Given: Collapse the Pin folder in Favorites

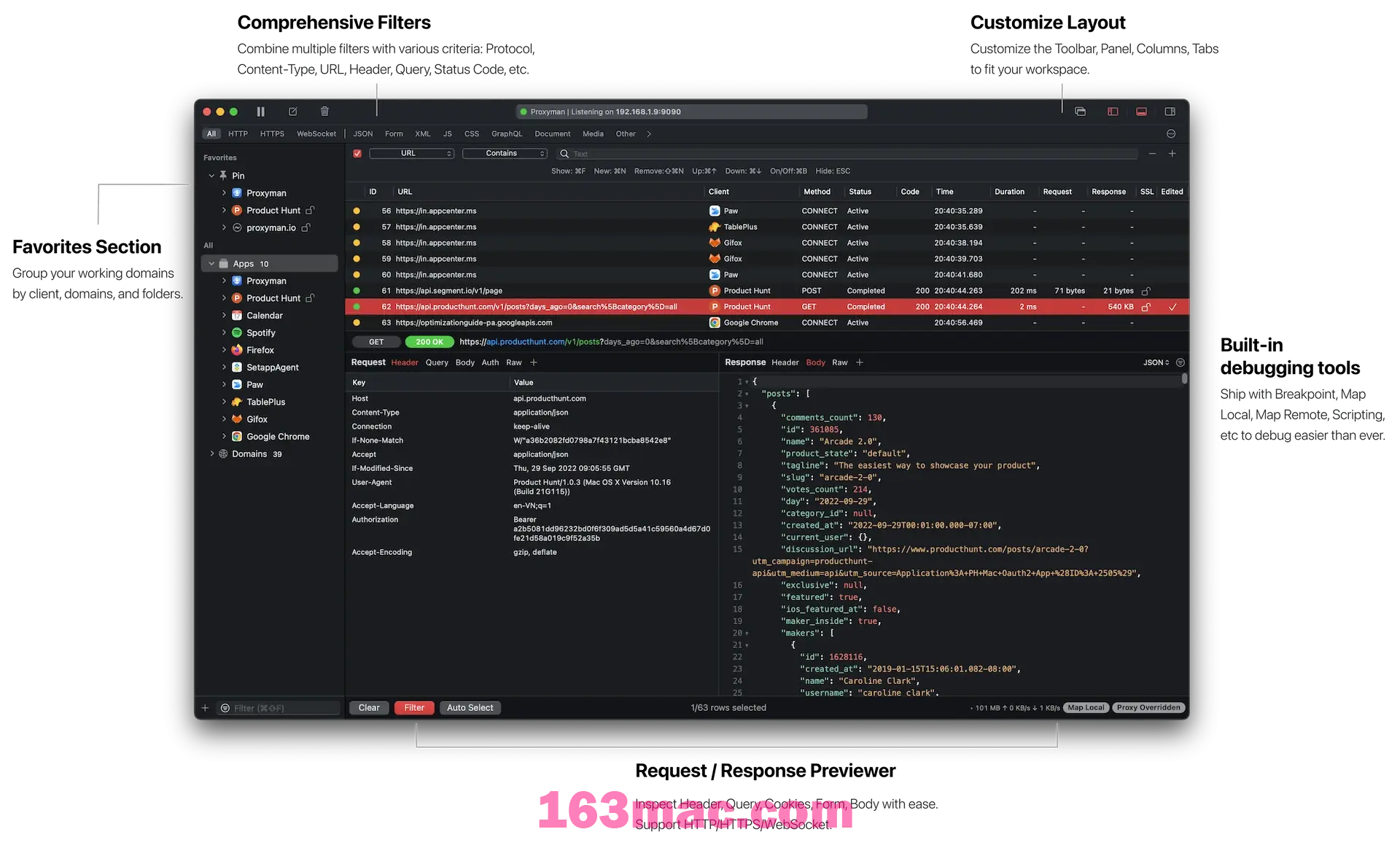Looking at the screenshot, I should pos(211,176).
